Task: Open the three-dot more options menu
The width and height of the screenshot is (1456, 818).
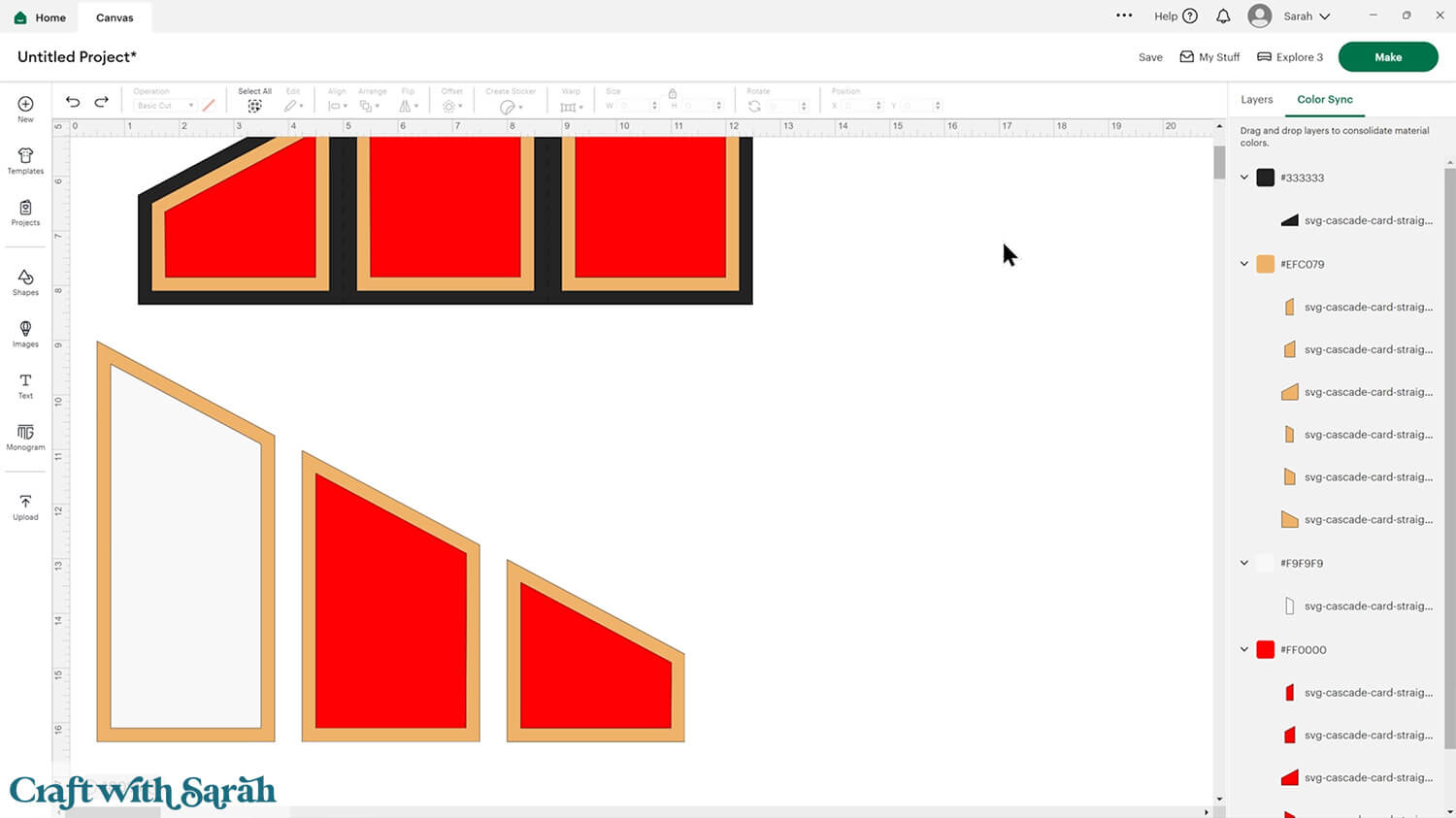Action: click(x=1124, y=16)
